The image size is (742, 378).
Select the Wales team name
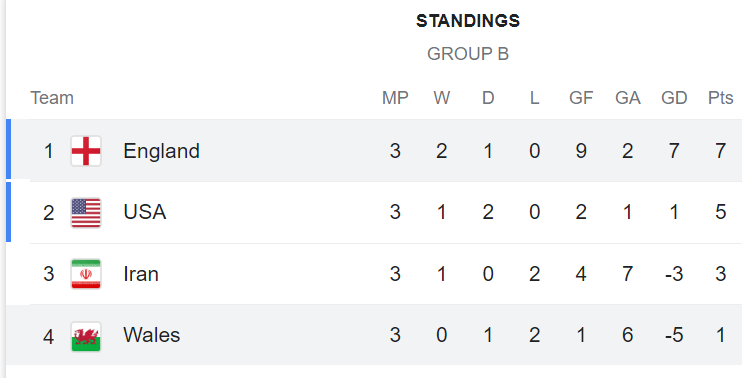pyautogui.click(x=151, y=335)
